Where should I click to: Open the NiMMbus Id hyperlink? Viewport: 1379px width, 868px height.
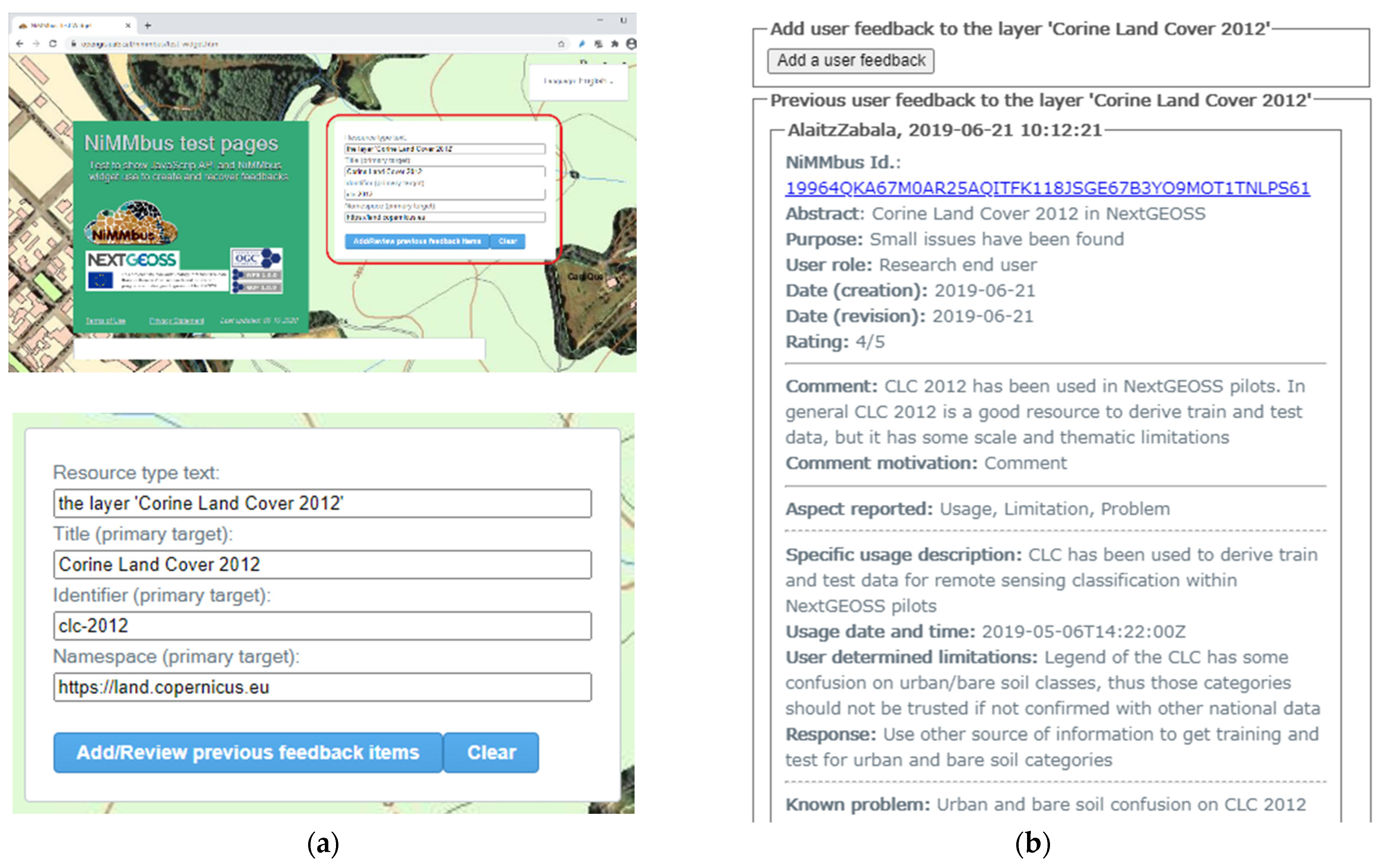pos(1047,188)
